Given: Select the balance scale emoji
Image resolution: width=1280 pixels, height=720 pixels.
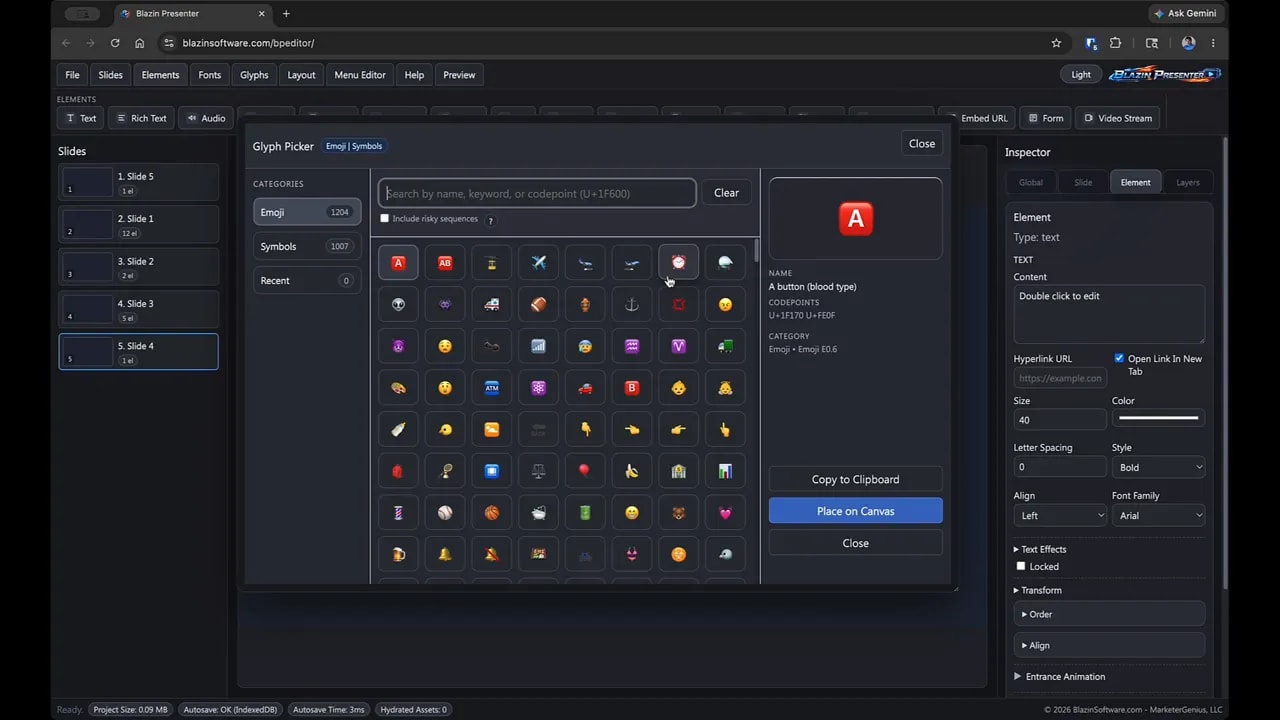Looking at the screenshot, I should point(538,471).
